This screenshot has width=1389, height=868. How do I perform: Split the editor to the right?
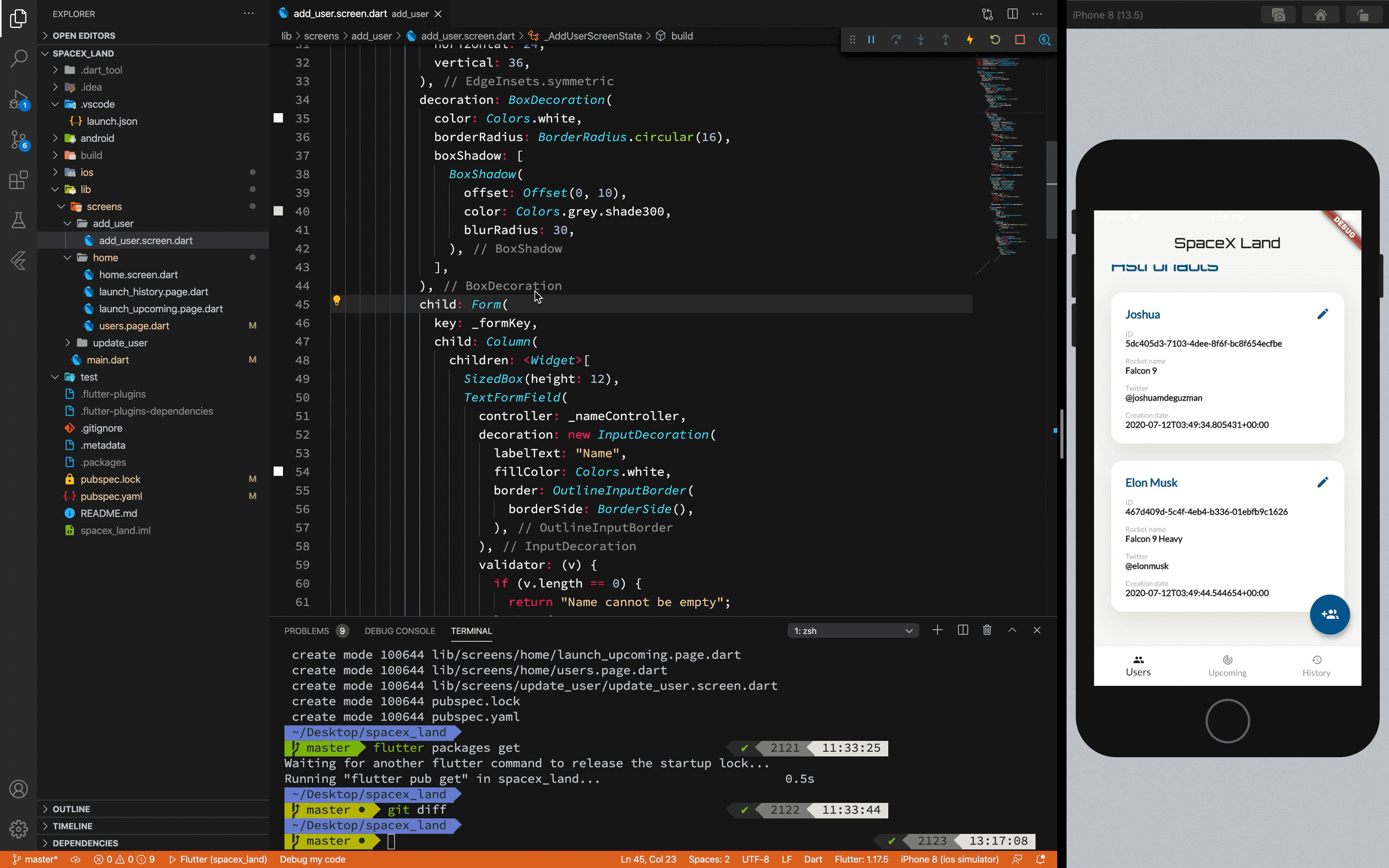point(1012,14)
